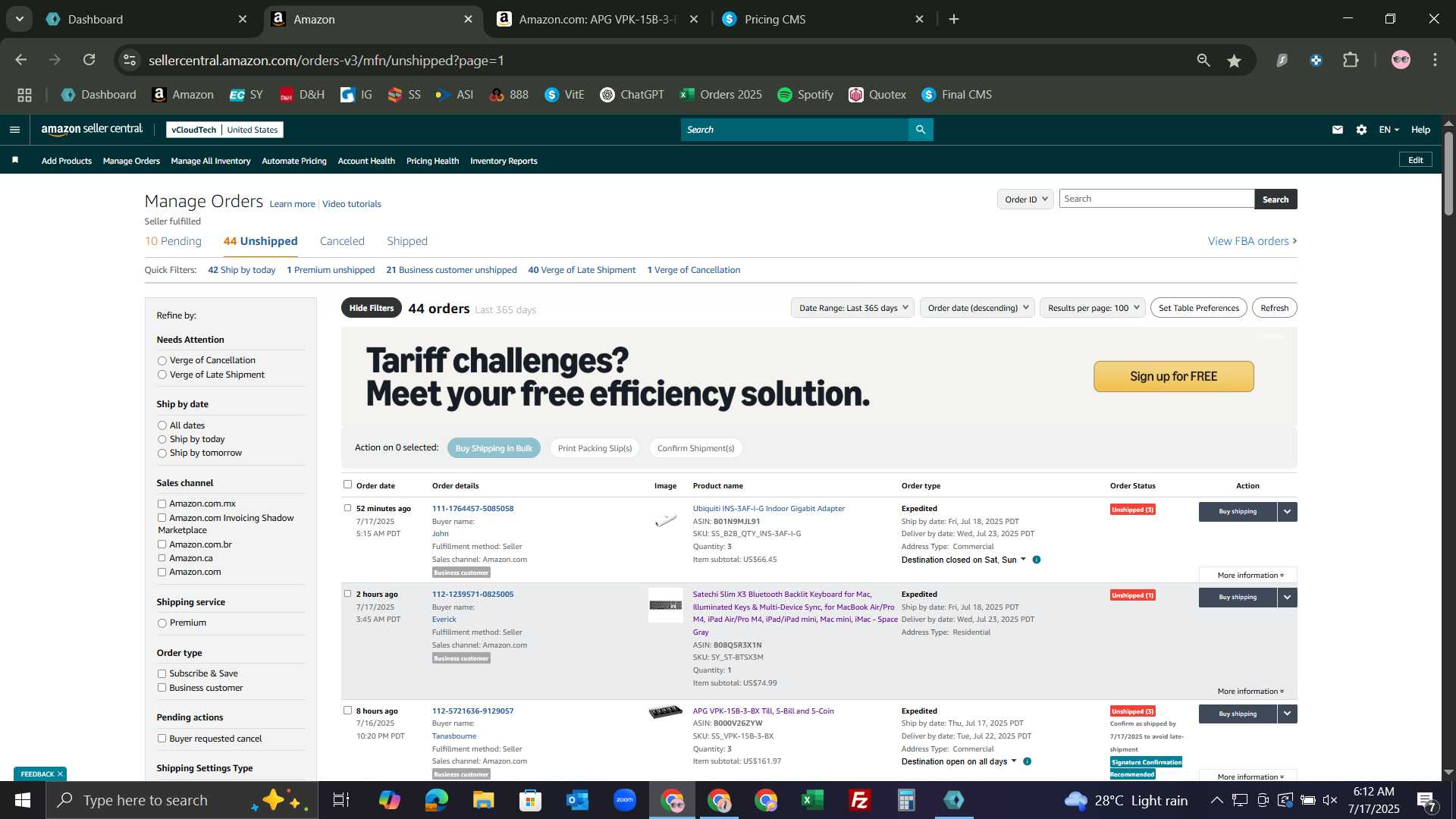
Task: Open the Final CMS bookmark
Action: 956,95
